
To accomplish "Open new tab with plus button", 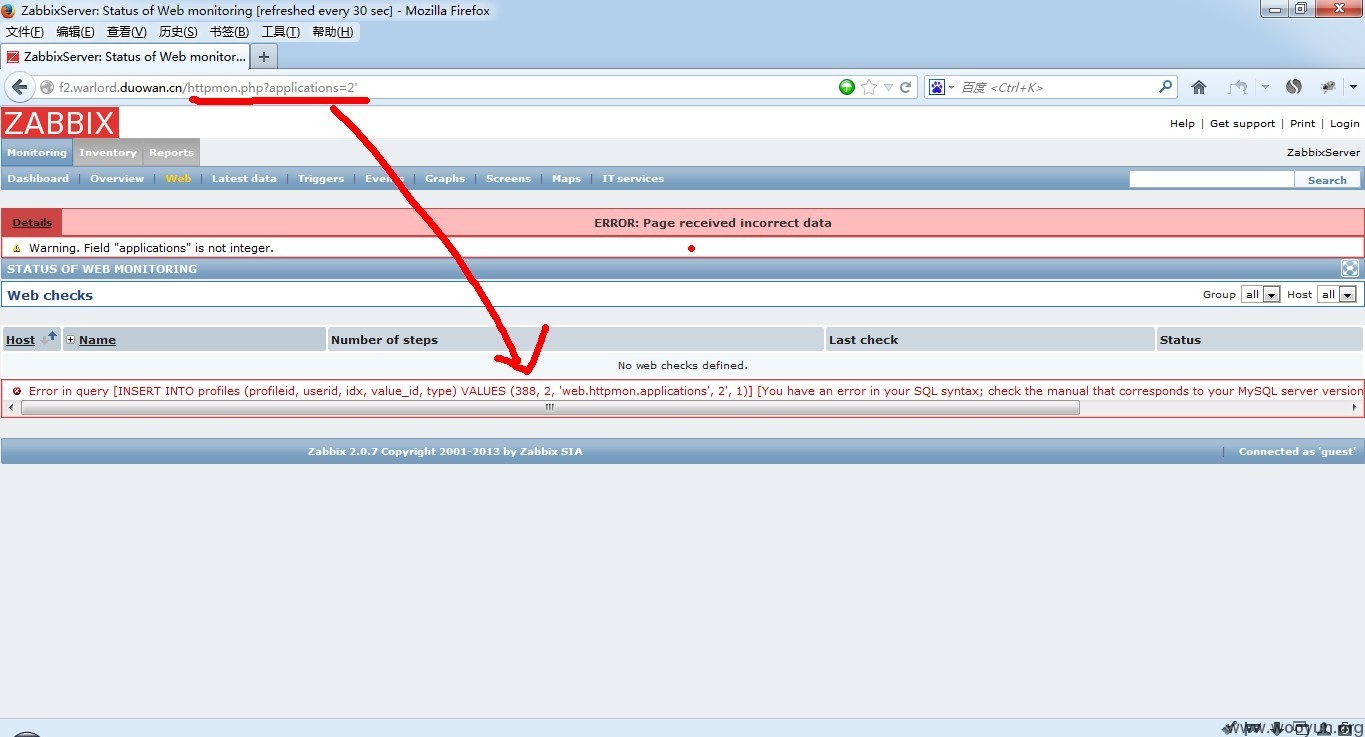I will (x=264, y=57).
